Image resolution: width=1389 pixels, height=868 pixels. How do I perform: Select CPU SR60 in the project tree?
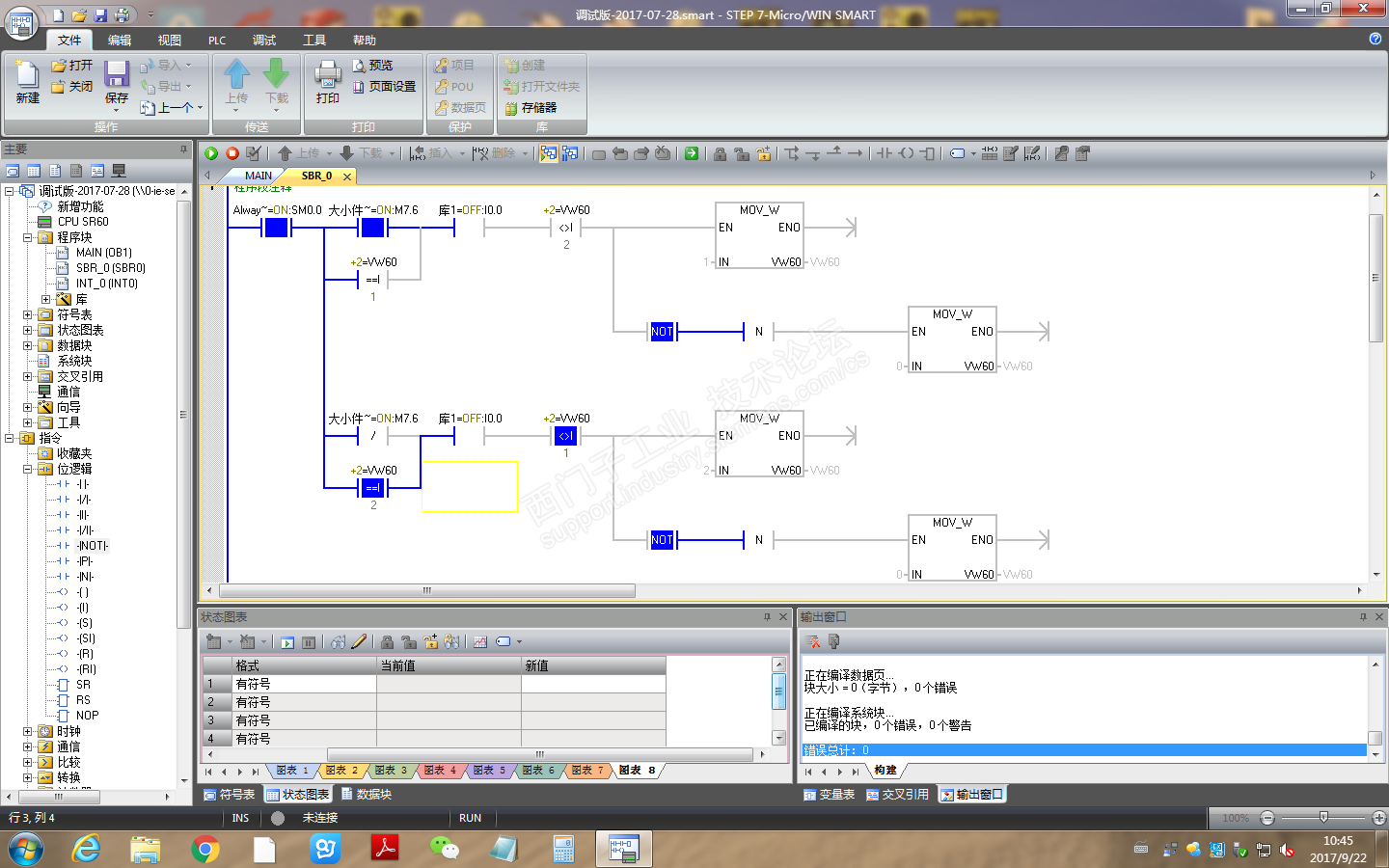[x=83, y=222]
